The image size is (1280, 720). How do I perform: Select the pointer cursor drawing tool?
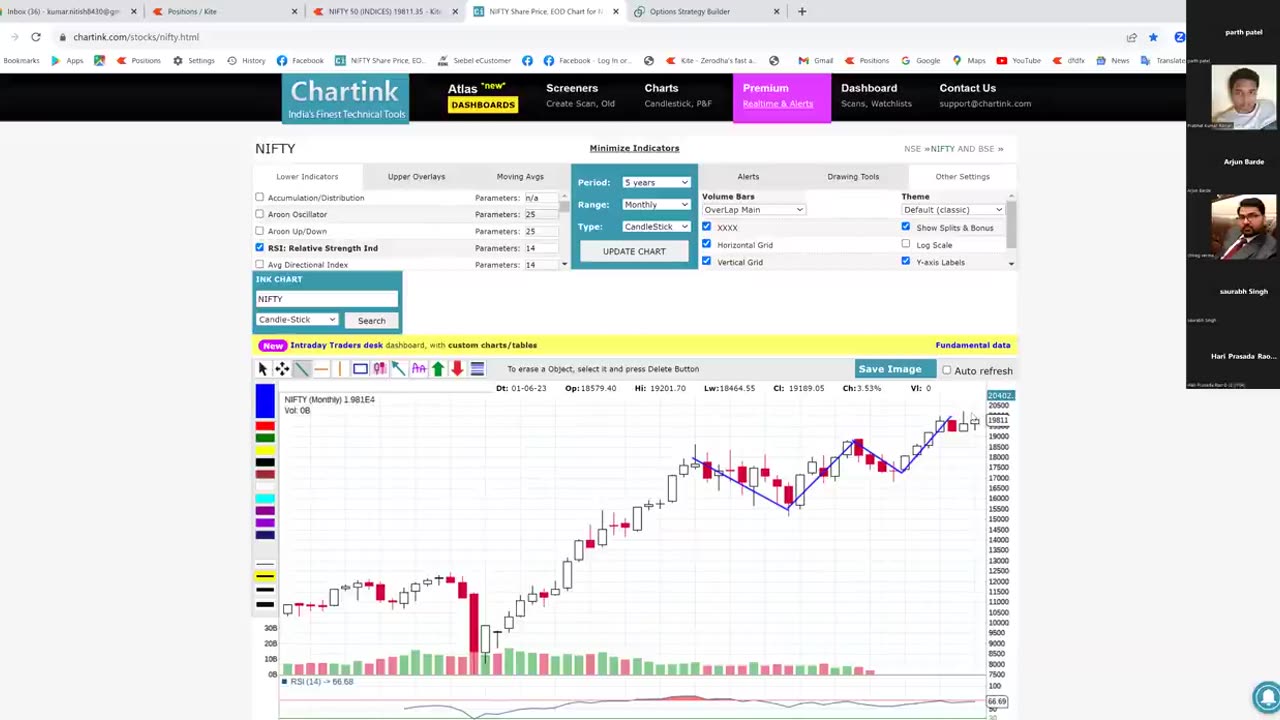coord(263,369)
